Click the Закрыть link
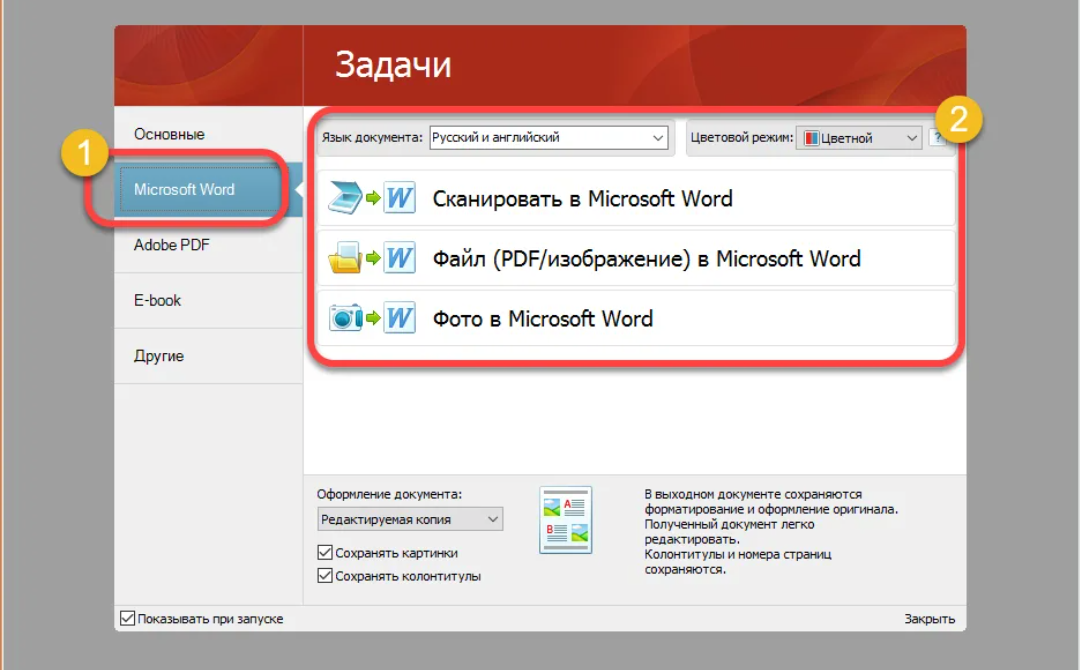This screenshot has height=670, width=1080. [x=929, y=619]
